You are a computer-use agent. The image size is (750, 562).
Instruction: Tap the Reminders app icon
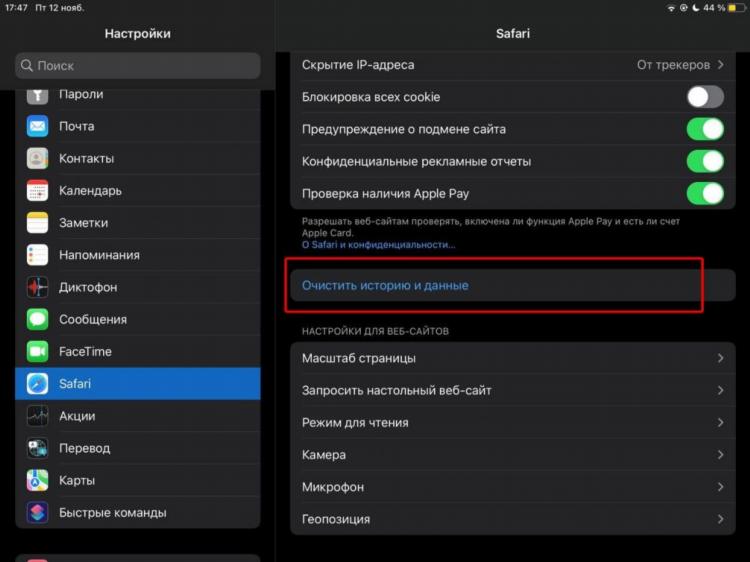pos(37,255)
